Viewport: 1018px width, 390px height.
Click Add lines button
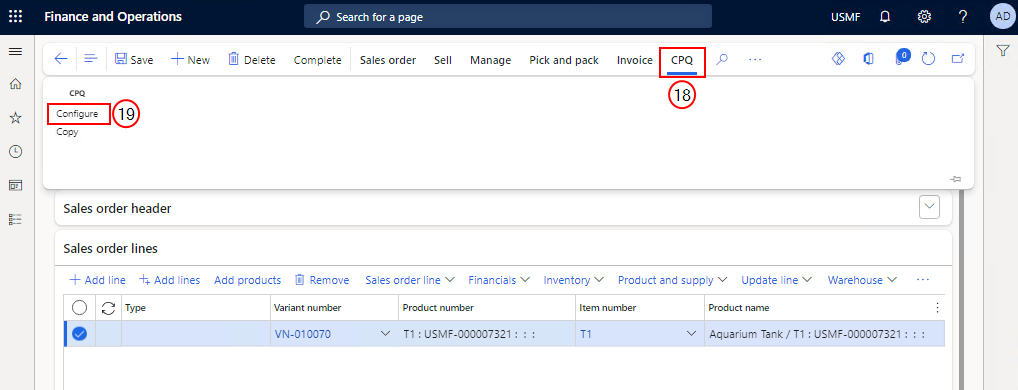169,280
